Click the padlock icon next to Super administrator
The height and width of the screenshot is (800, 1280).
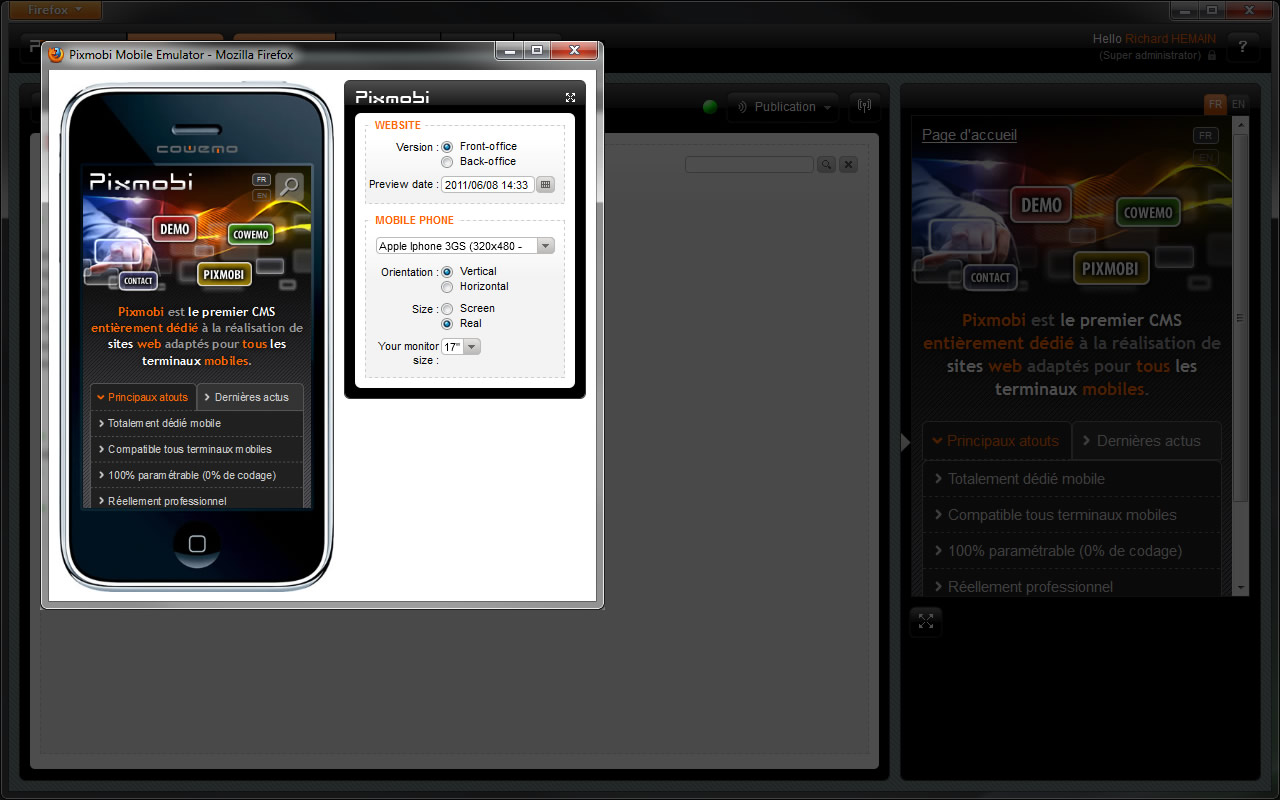[x=1212, y=56]
